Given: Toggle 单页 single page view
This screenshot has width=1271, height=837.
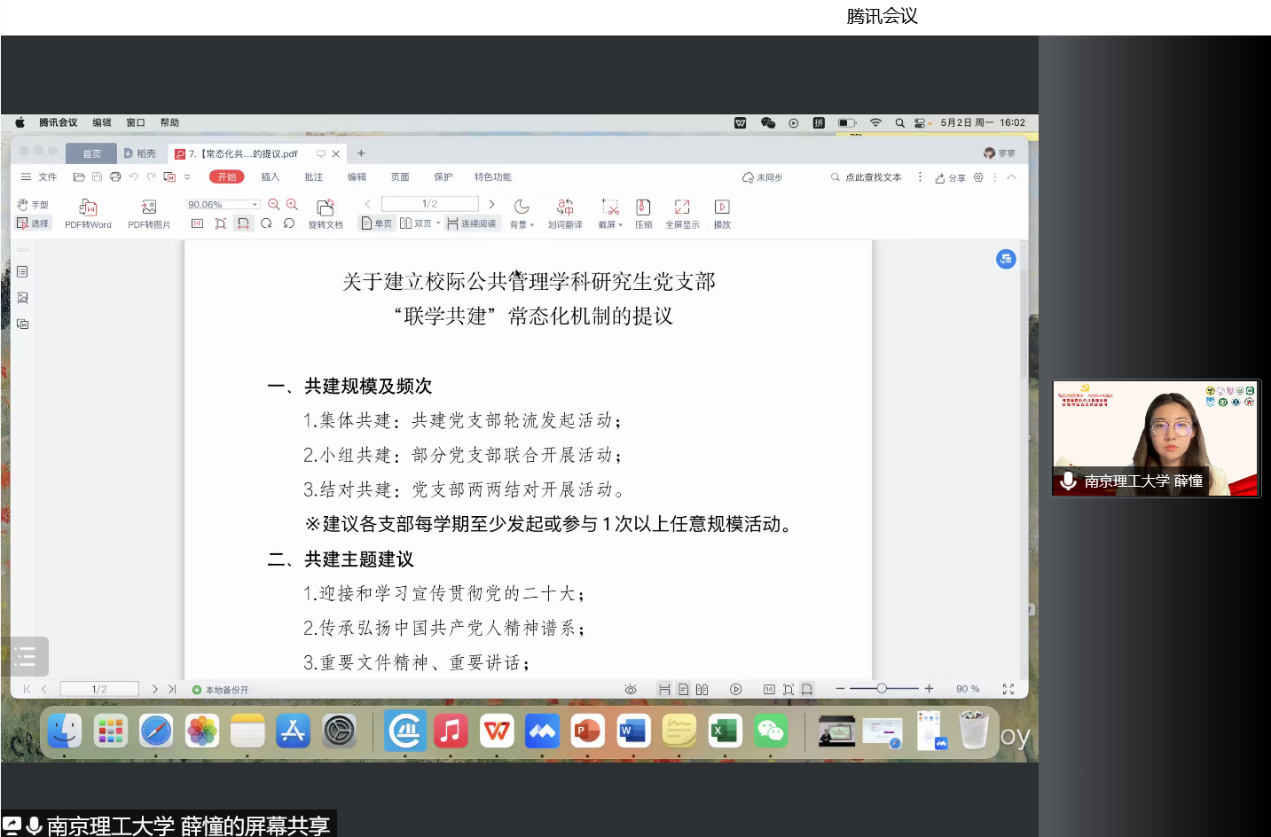Looking at the screenshot, I should click(377, 224).
